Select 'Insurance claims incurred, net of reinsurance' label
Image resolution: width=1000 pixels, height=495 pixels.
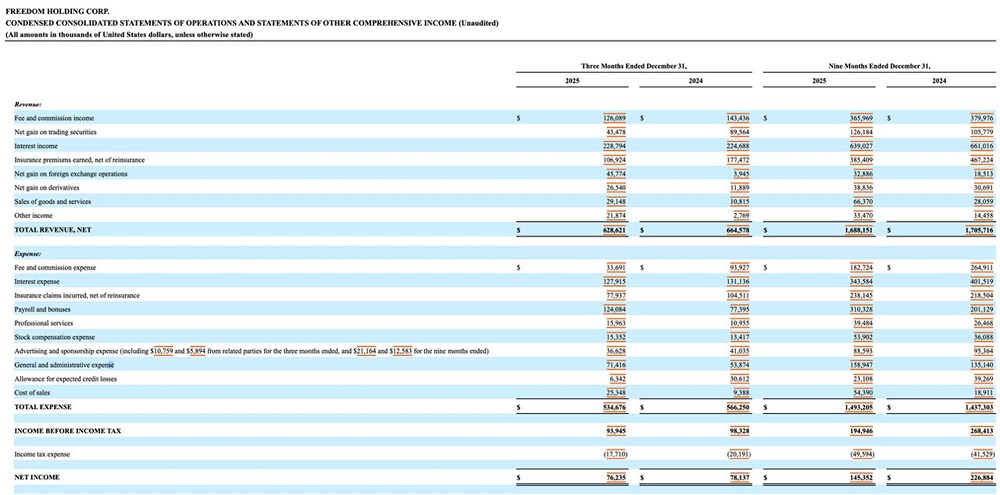[77, 296]
